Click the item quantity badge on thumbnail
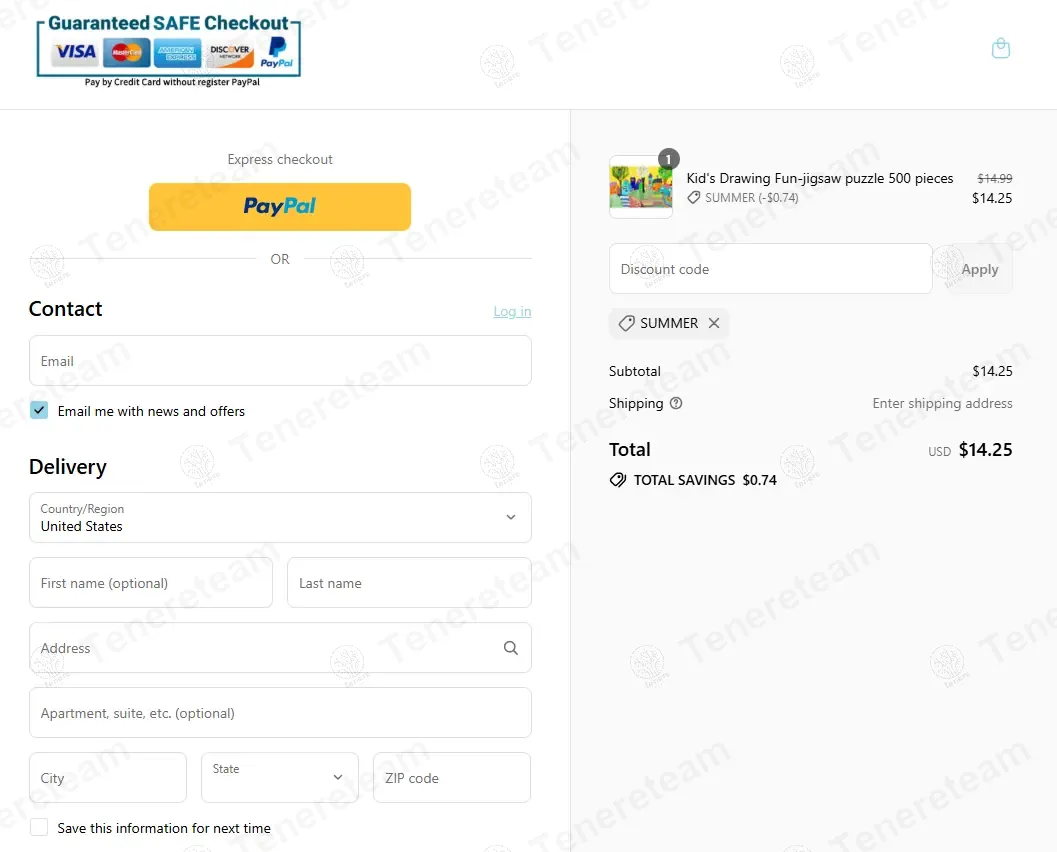This screenshot has height=852, width=1057. [668, 159]
